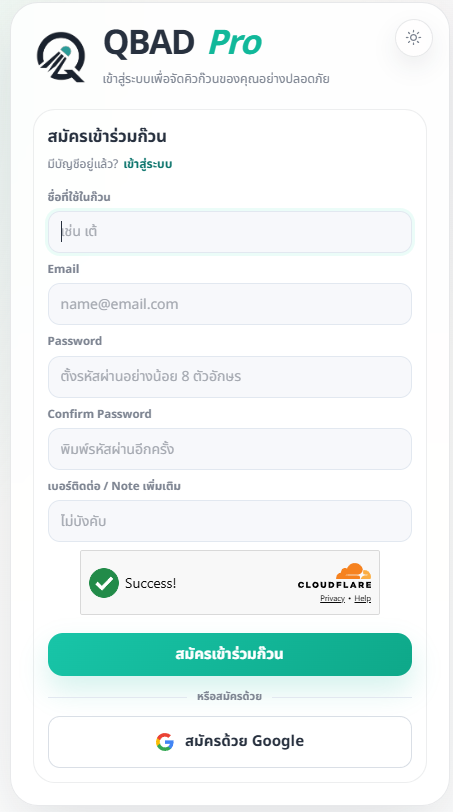Select the Password field
453x812 pixels.
(230, 376)
